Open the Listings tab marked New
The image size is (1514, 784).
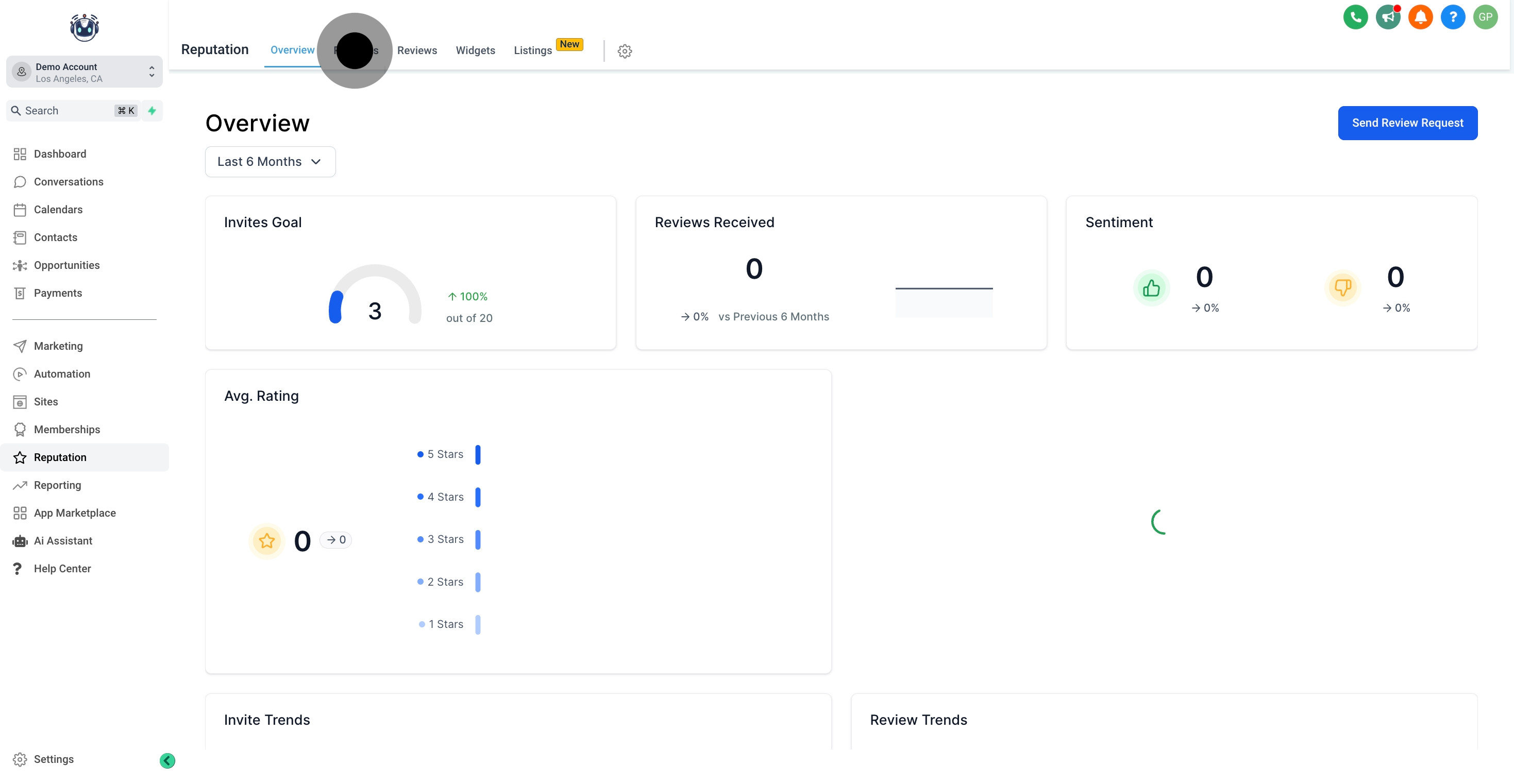(532, 50)
